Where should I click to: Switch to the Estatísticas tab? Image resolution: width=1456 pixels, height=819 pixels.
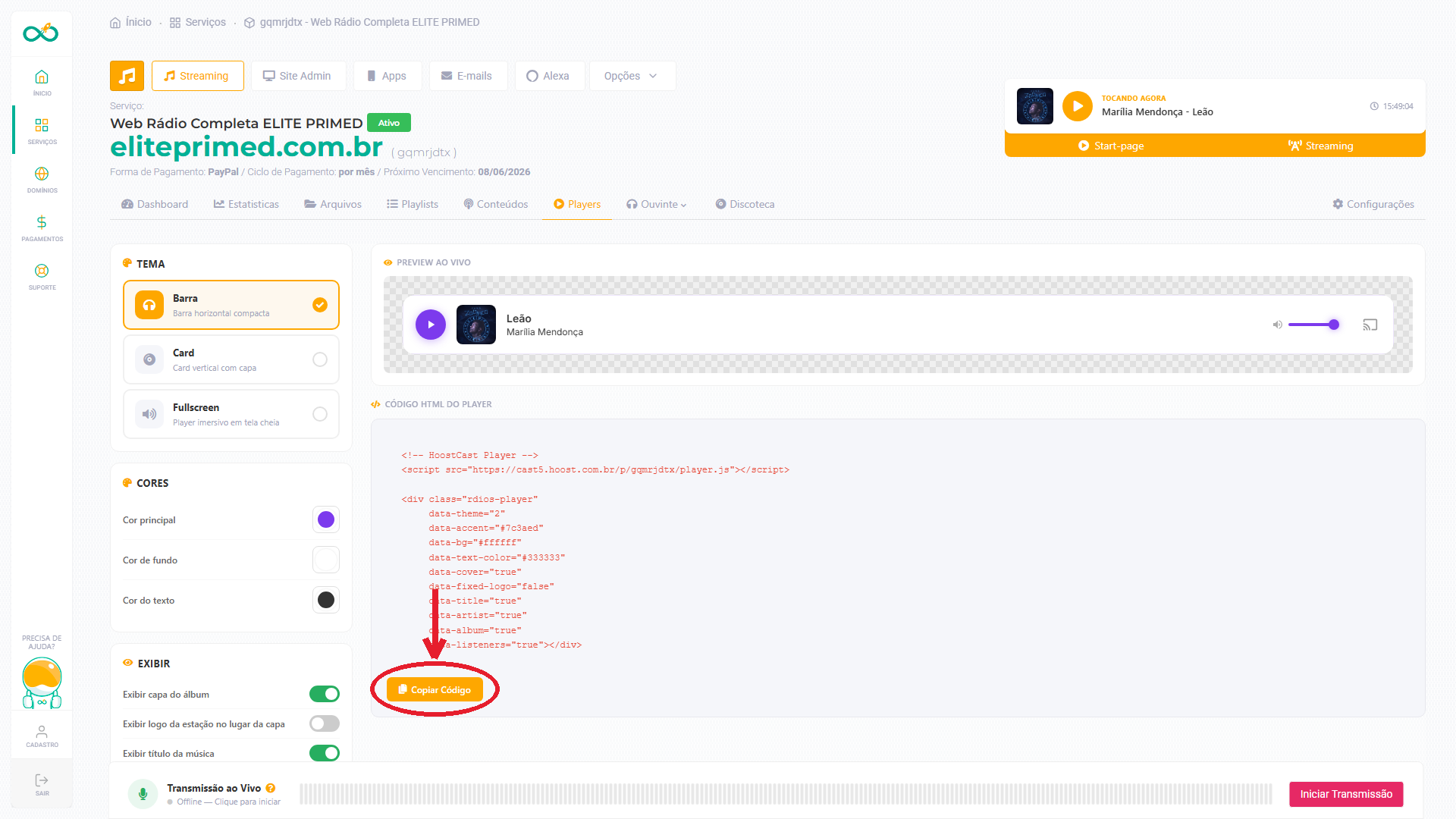click(246, 204)
